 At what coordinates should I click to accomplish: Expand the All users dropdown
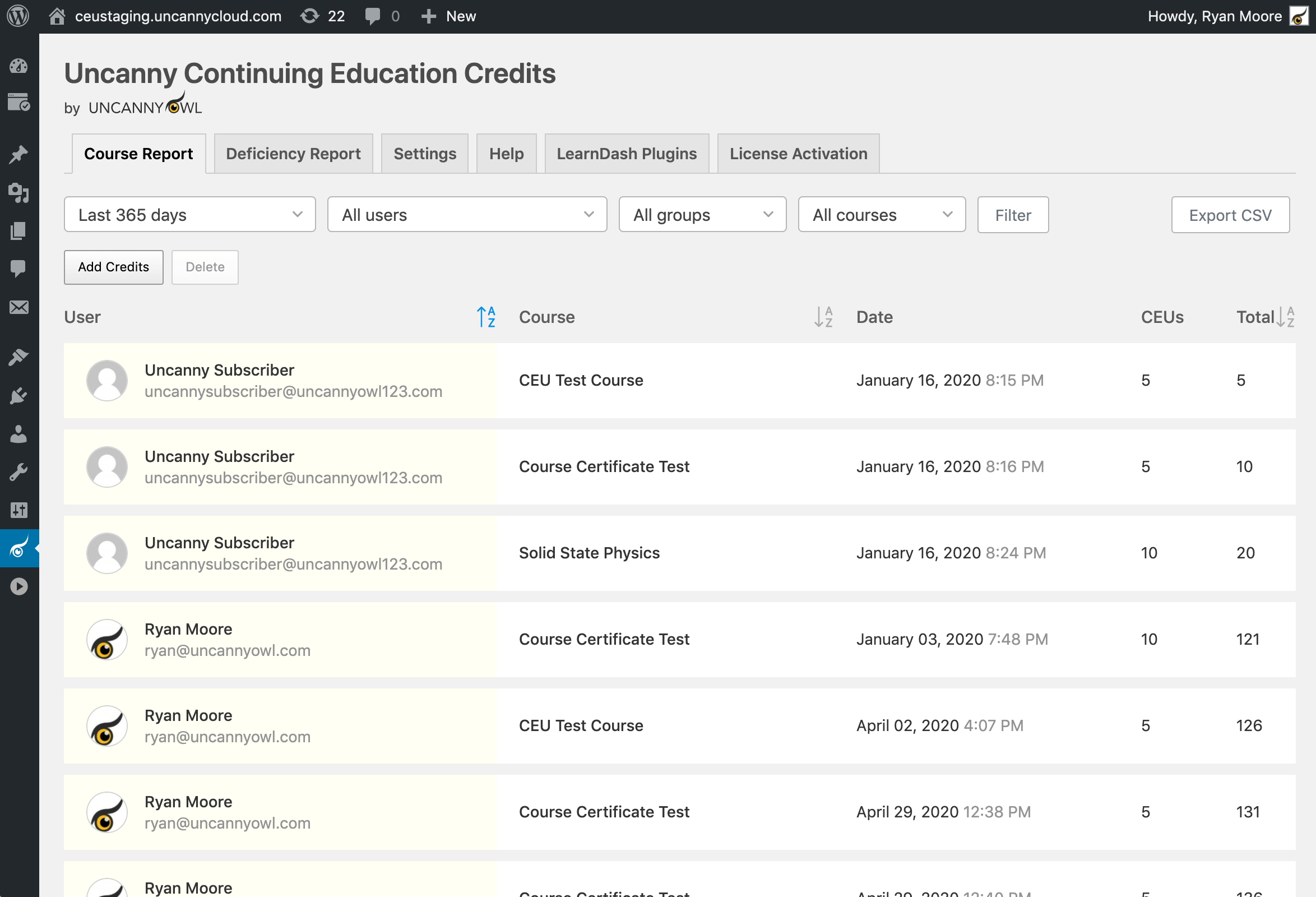[467, 215]
